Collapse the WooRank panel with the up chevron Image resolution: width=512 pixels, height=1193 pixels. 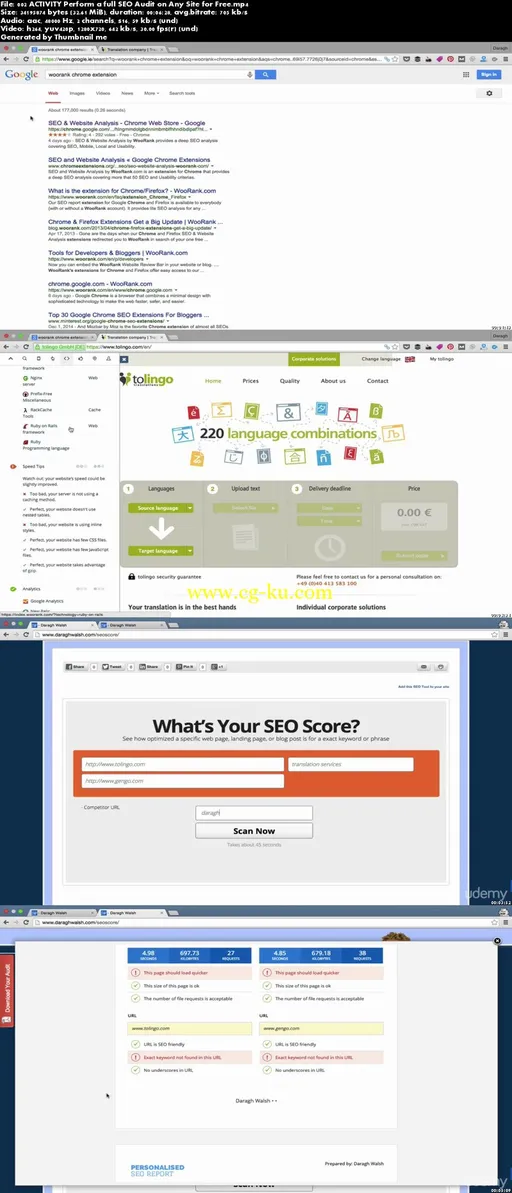click(11, 358)
